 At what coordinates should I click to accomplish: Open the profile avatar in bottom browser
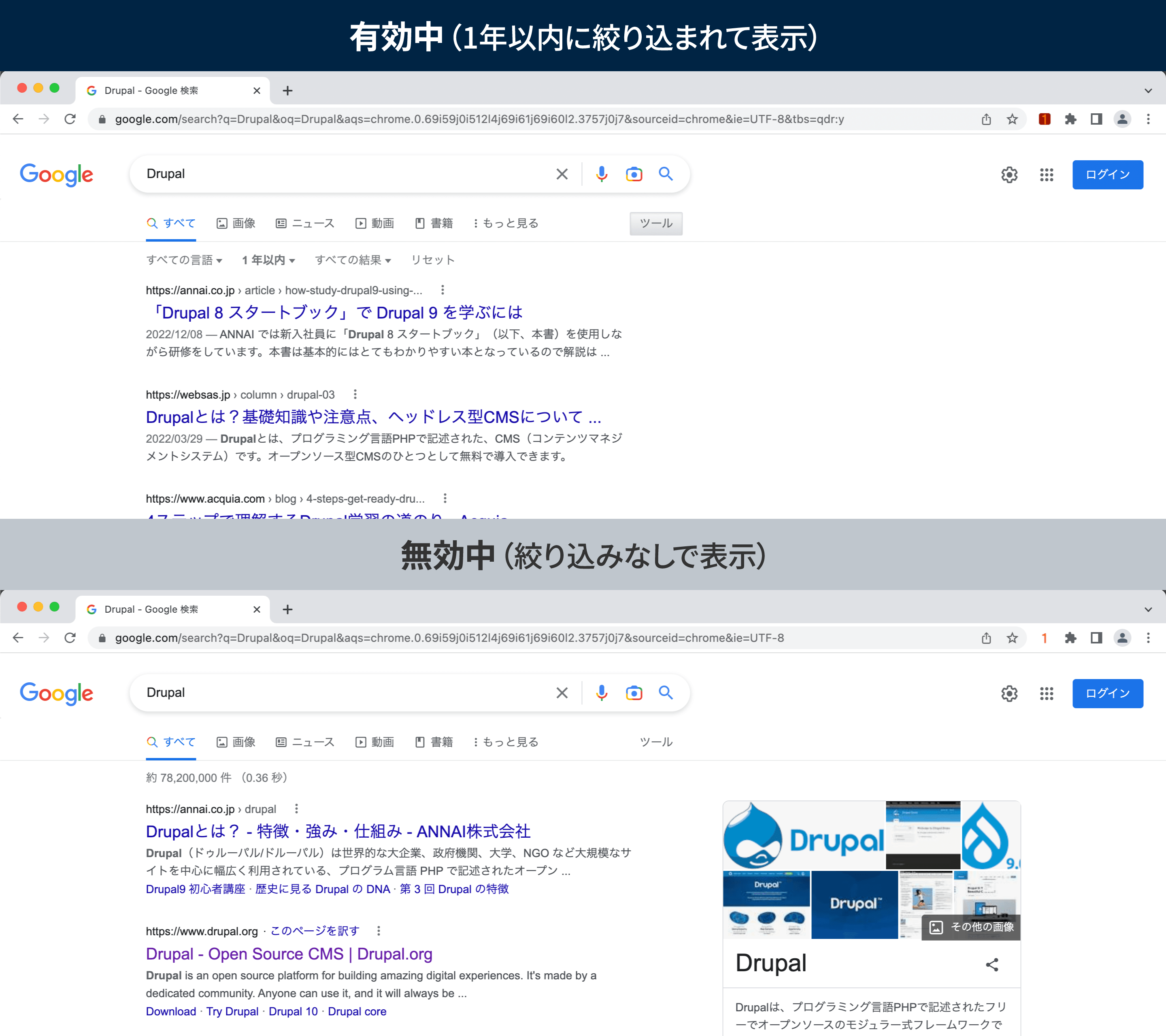coord(1122,638)
